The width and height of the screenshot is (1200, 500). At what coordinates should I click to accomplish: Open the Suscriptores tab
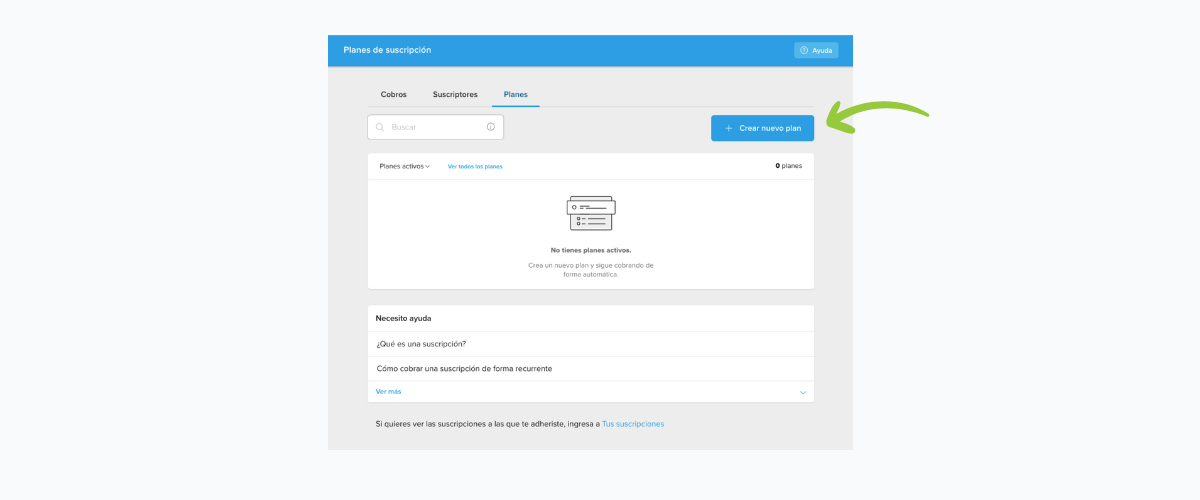point(455,94)
